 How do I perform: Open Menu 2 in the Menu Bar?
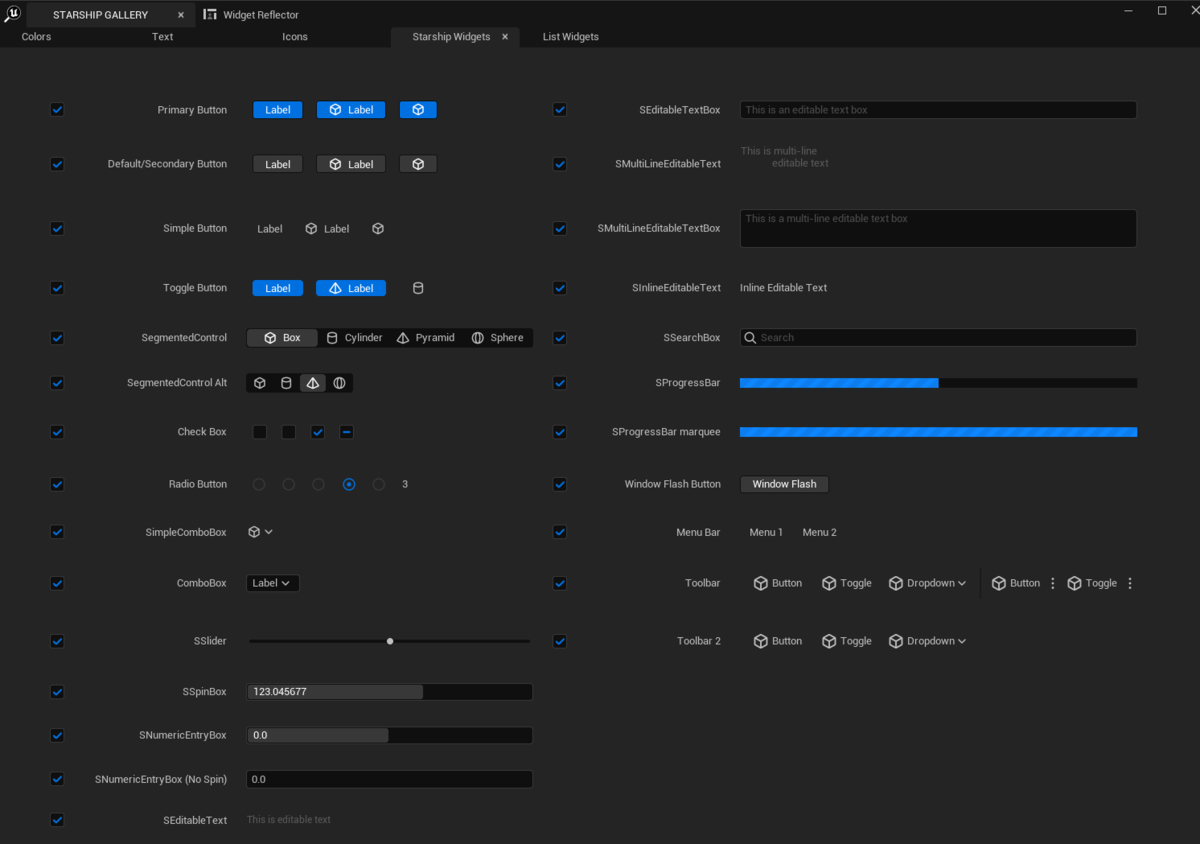[x=819, y=532]
